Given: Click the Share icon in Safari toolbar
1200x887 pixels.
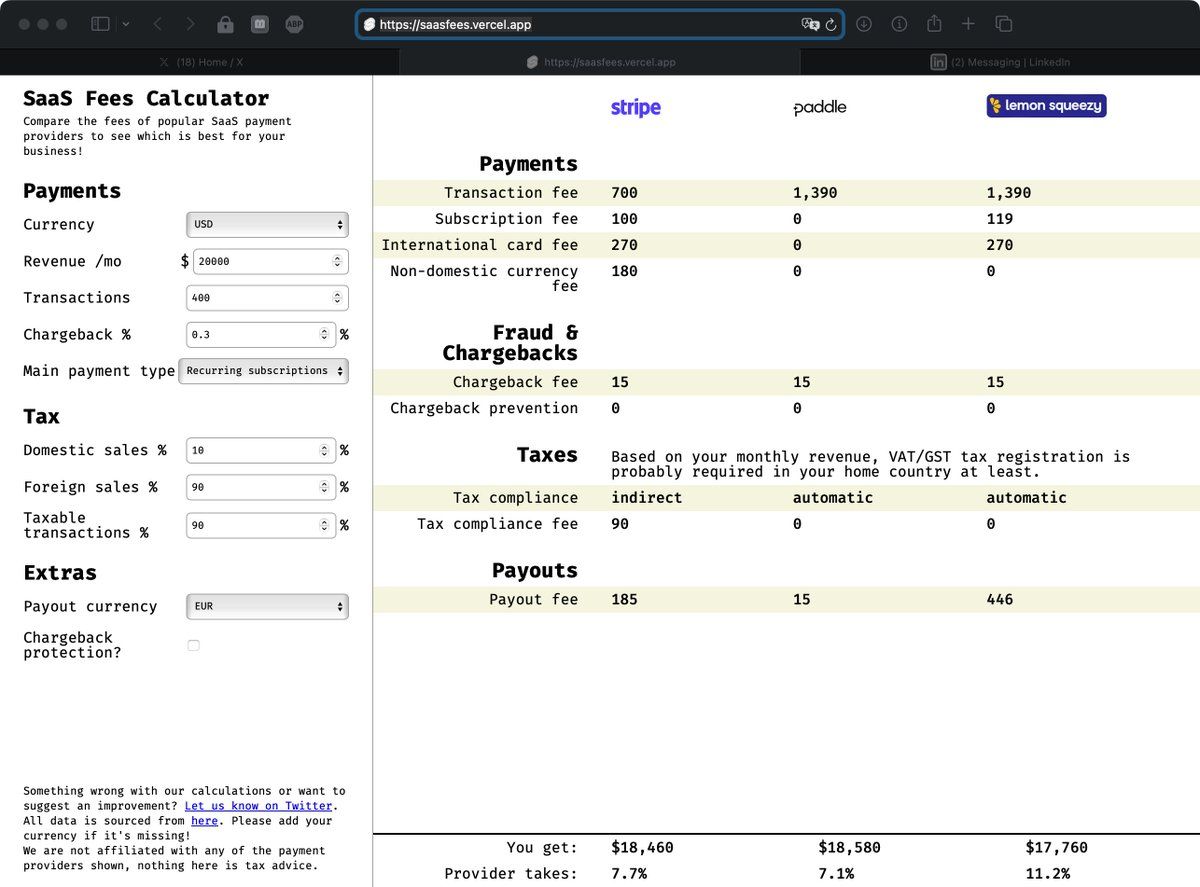Looking at the screenshot, I should tap(934, 24).
